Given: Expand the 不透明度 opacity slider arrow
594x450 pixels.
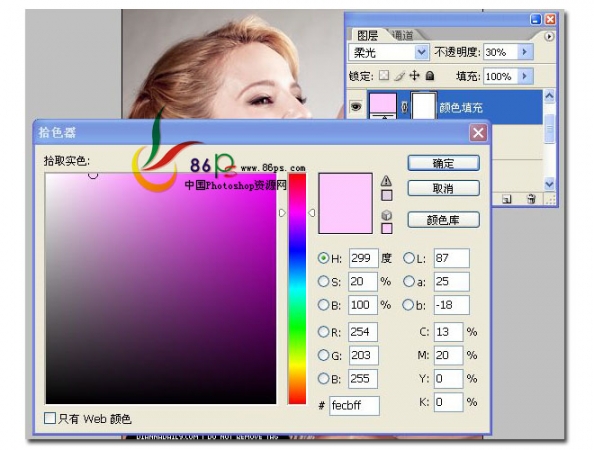Looking at the screenshot, I should pyautogui.click(x=525, y=52).
